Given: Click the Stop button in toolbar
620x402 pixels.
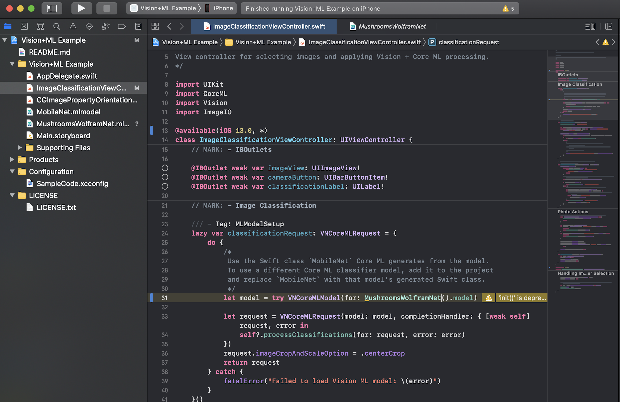Looking at the screenshot, I should tap(107, 8).
